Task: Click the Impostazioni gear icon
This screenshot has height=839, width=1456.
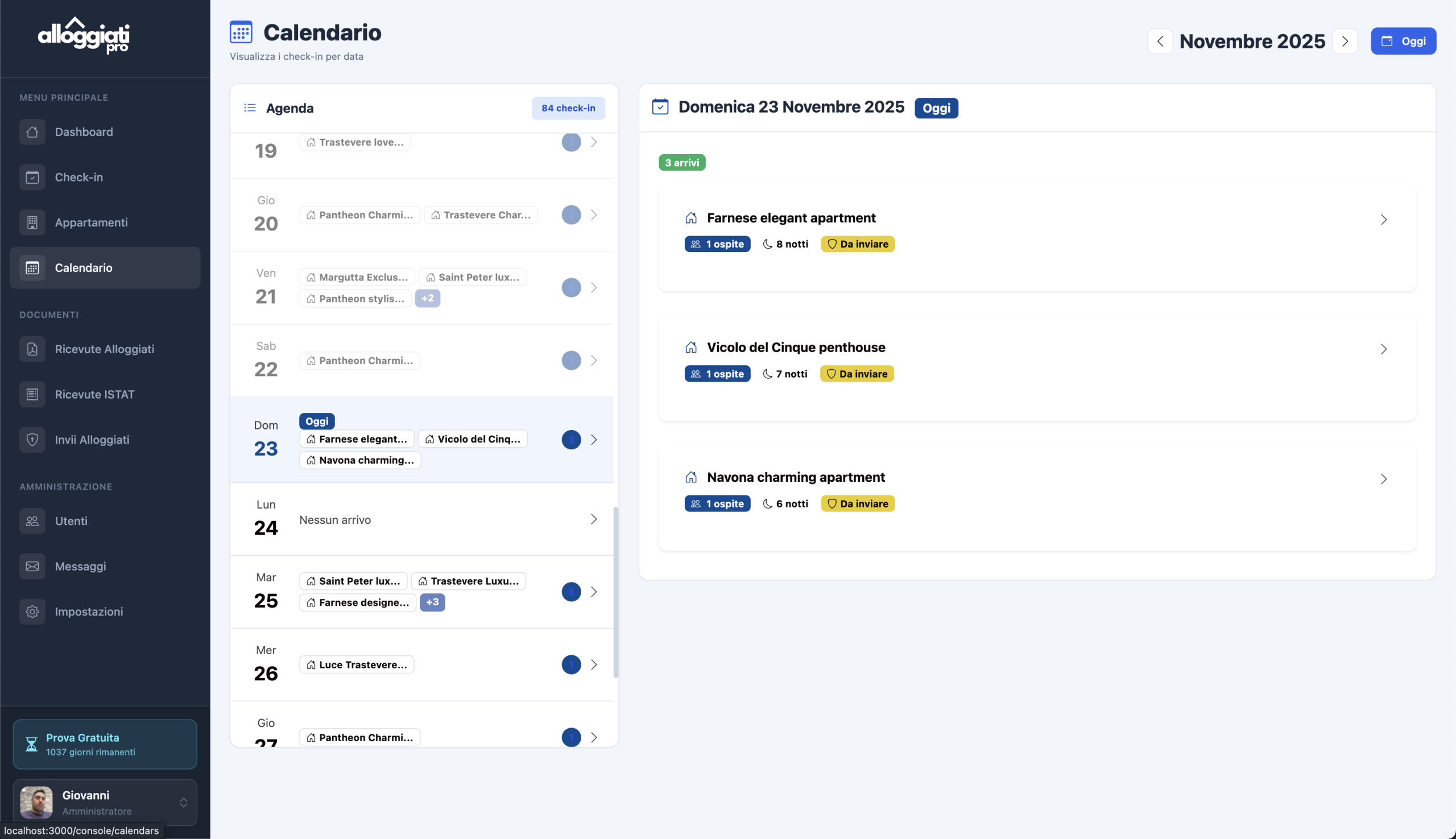Action: click(32, 611)
